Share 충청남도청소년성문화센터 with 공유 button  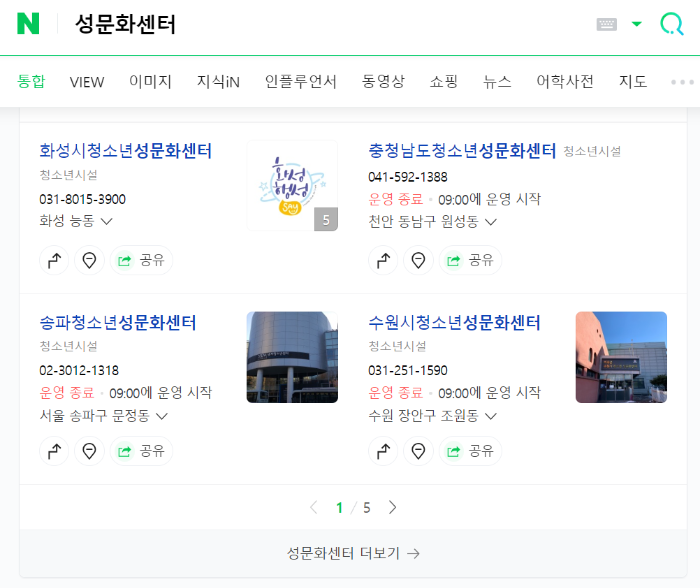pyautogui.click(x=470, y=260)
